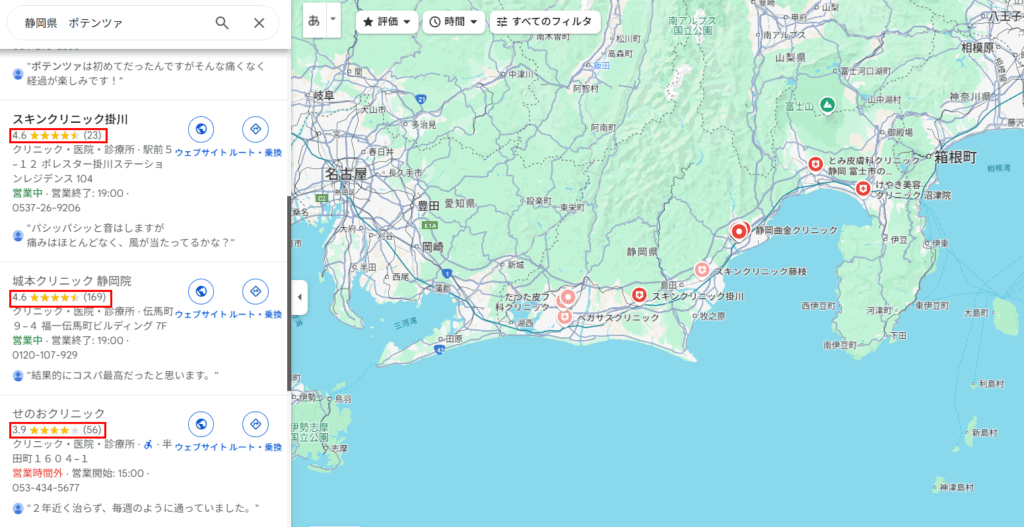
Task: Click the review snippet starting "パシッパシッと音はしますが"
Action: coord(131,235)
